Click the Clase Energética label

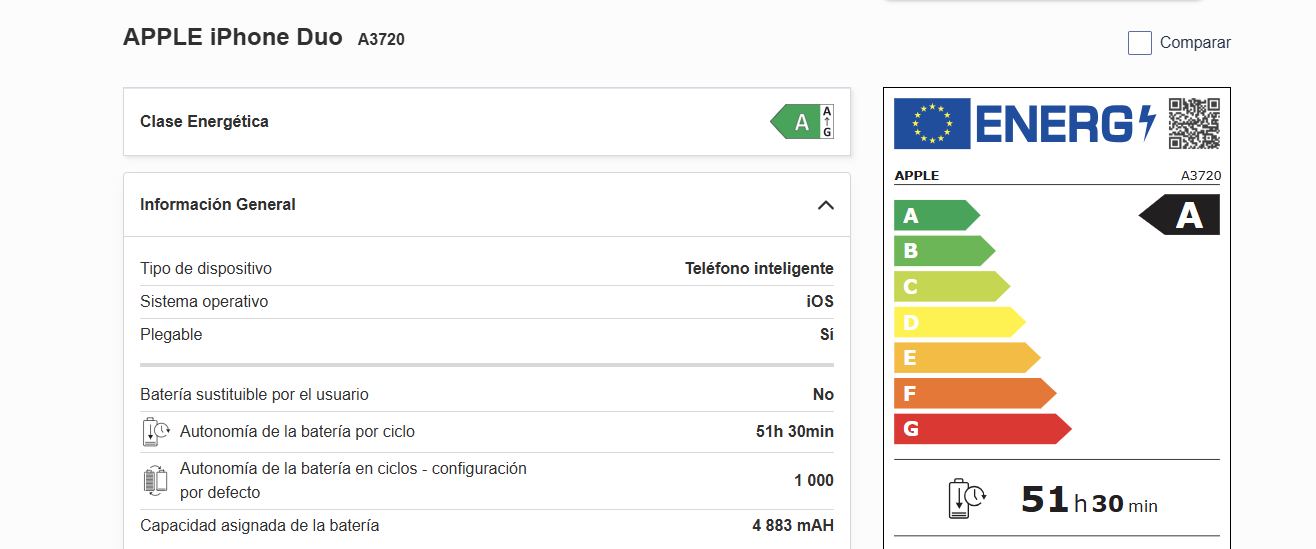tap(204, 122)
